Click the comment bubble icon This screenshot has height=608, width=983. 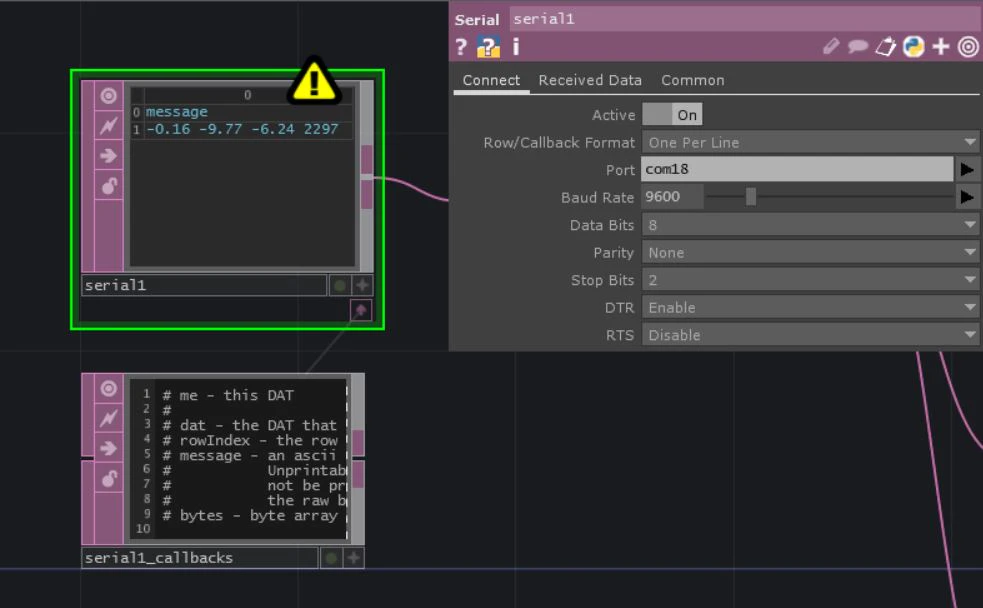(x=858, y=47)
